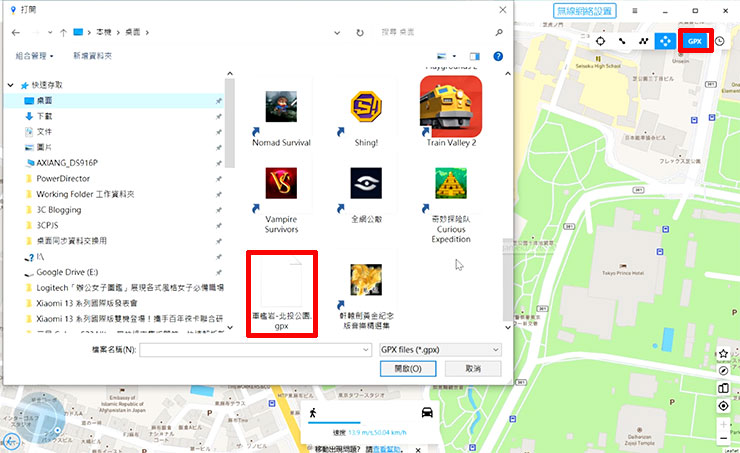Image resolution: width=740 pixels, height=453 pixels.
Task: Open recent locations dropdown arrow
Action: (x=50, y=32)
